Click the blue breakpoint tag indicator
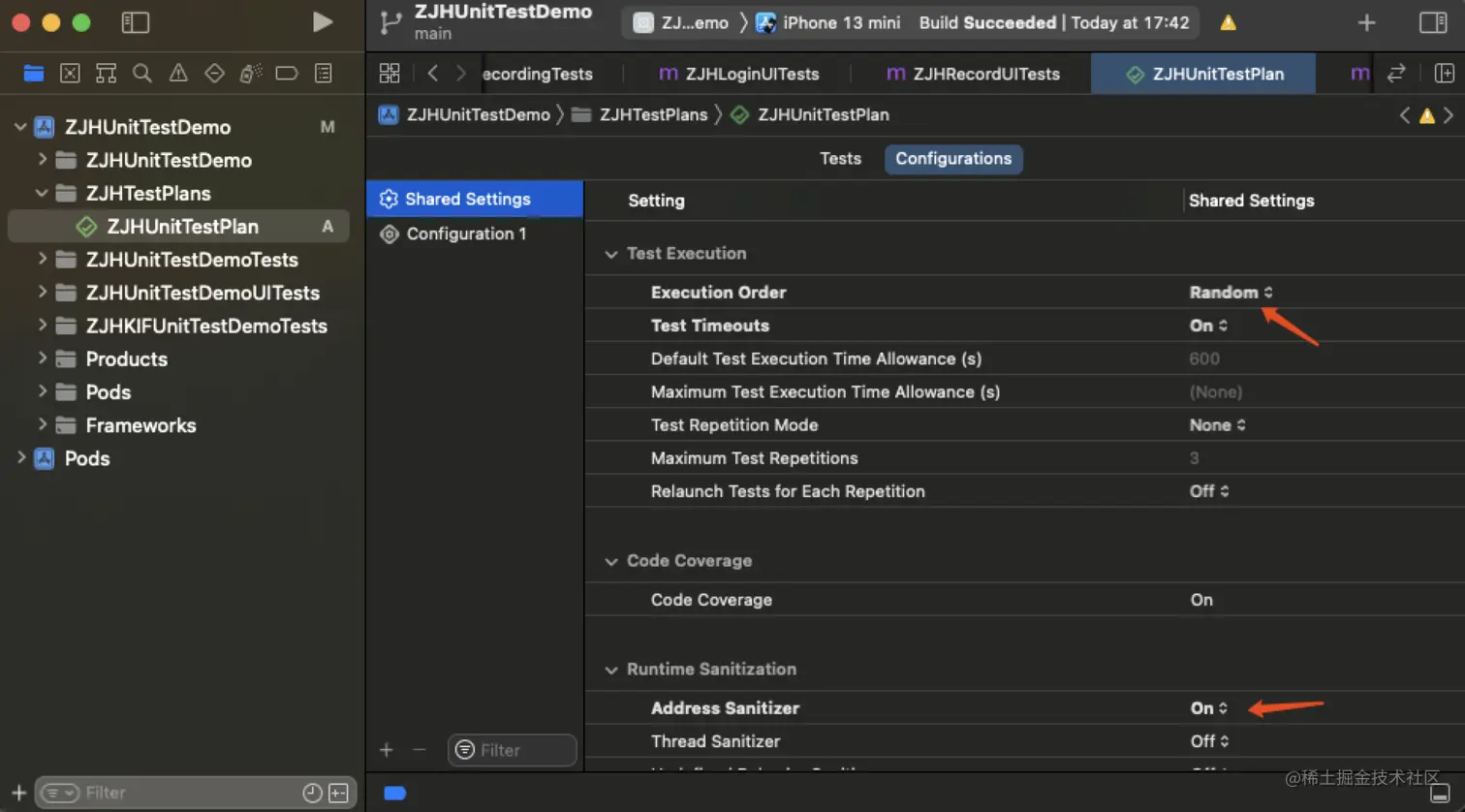1465x812 pixels. (x=394, y=793)
